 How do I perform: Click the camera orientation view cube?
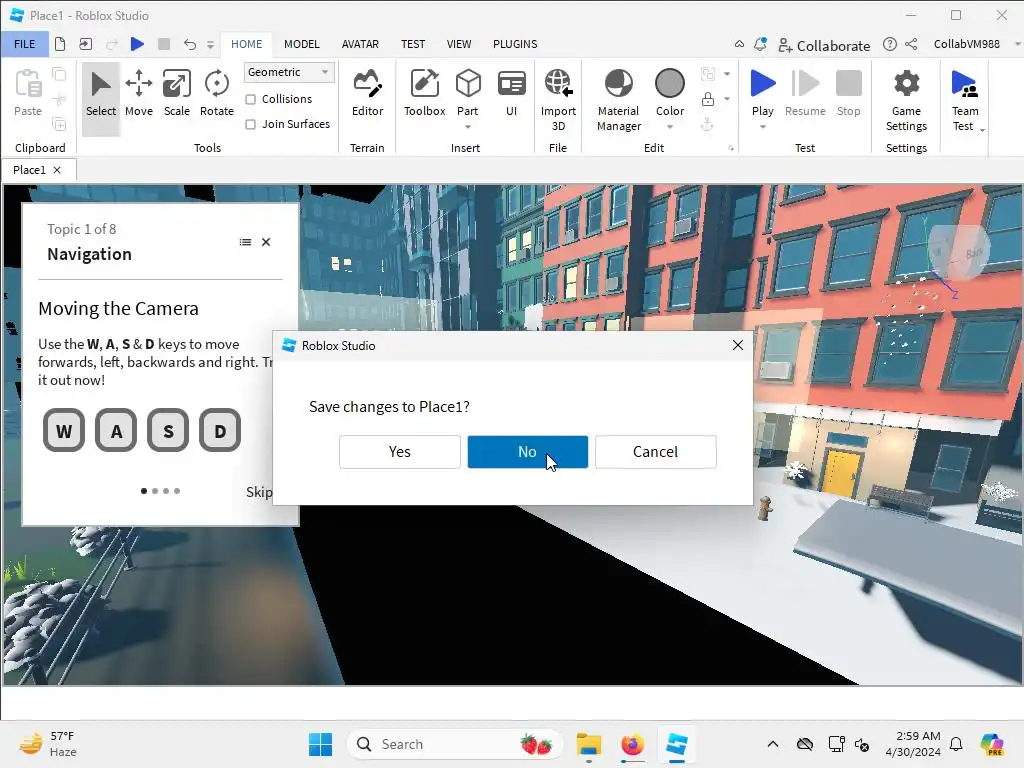(957, 251)
